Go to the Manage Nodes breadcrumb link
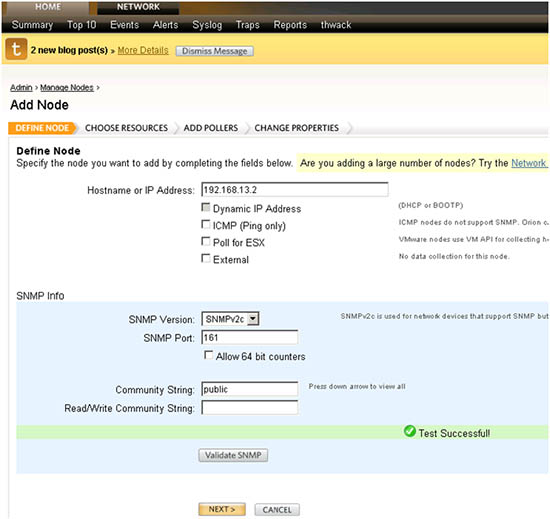This screenshot has height=519, width=550. pos(67,87)
